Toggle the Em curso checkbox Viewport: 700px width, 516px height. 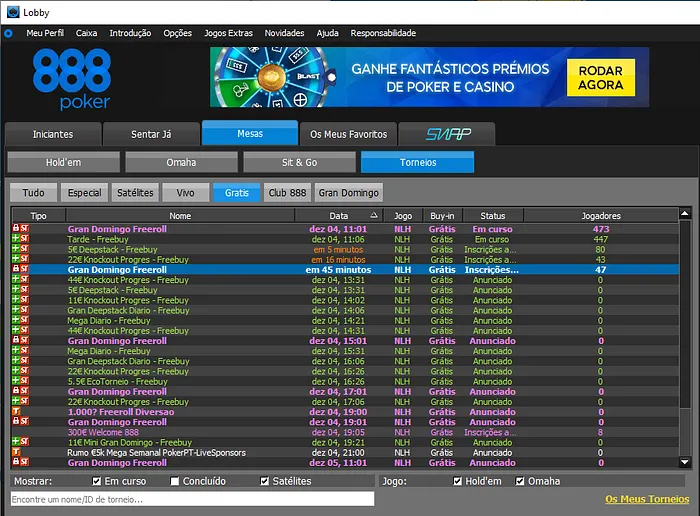(x=96, y=481)
